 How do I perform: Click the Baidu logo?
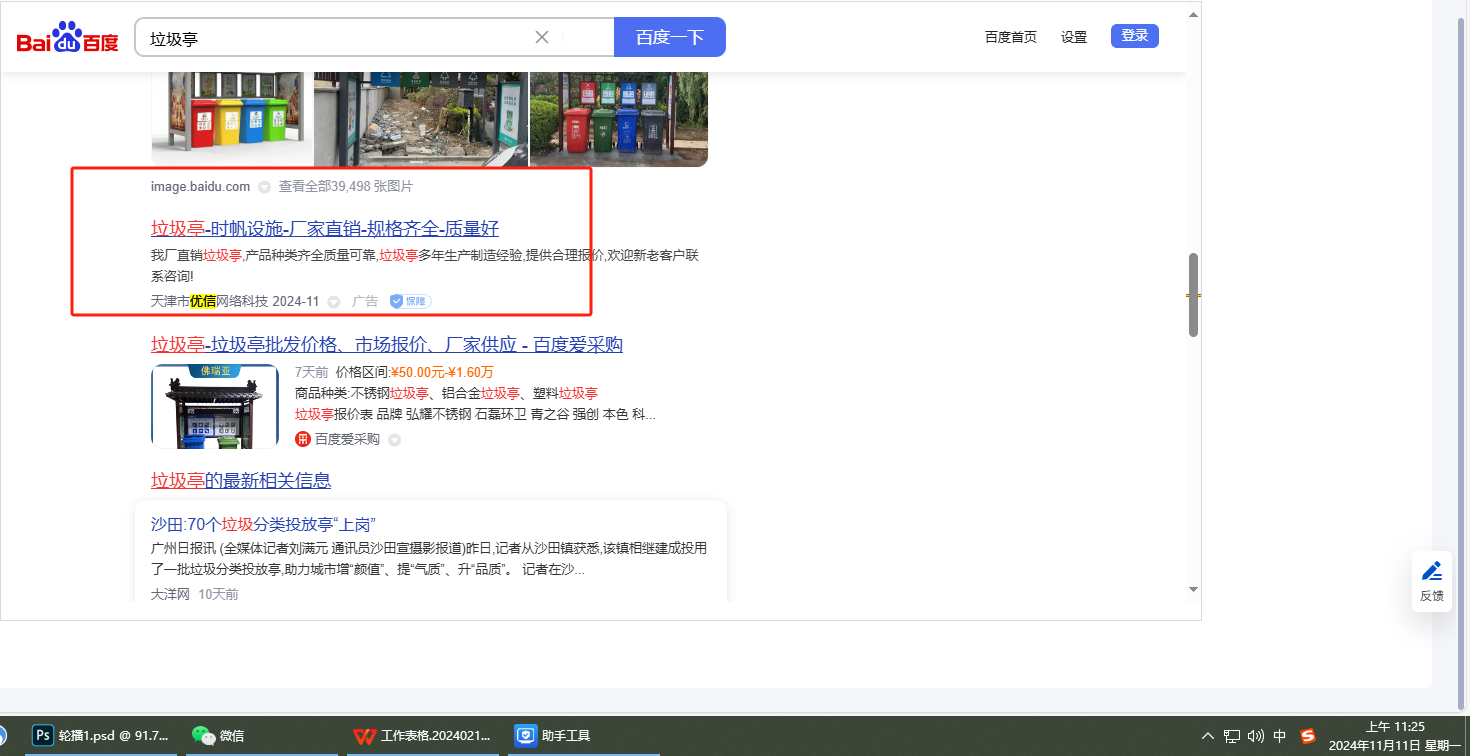coord(67,38)
